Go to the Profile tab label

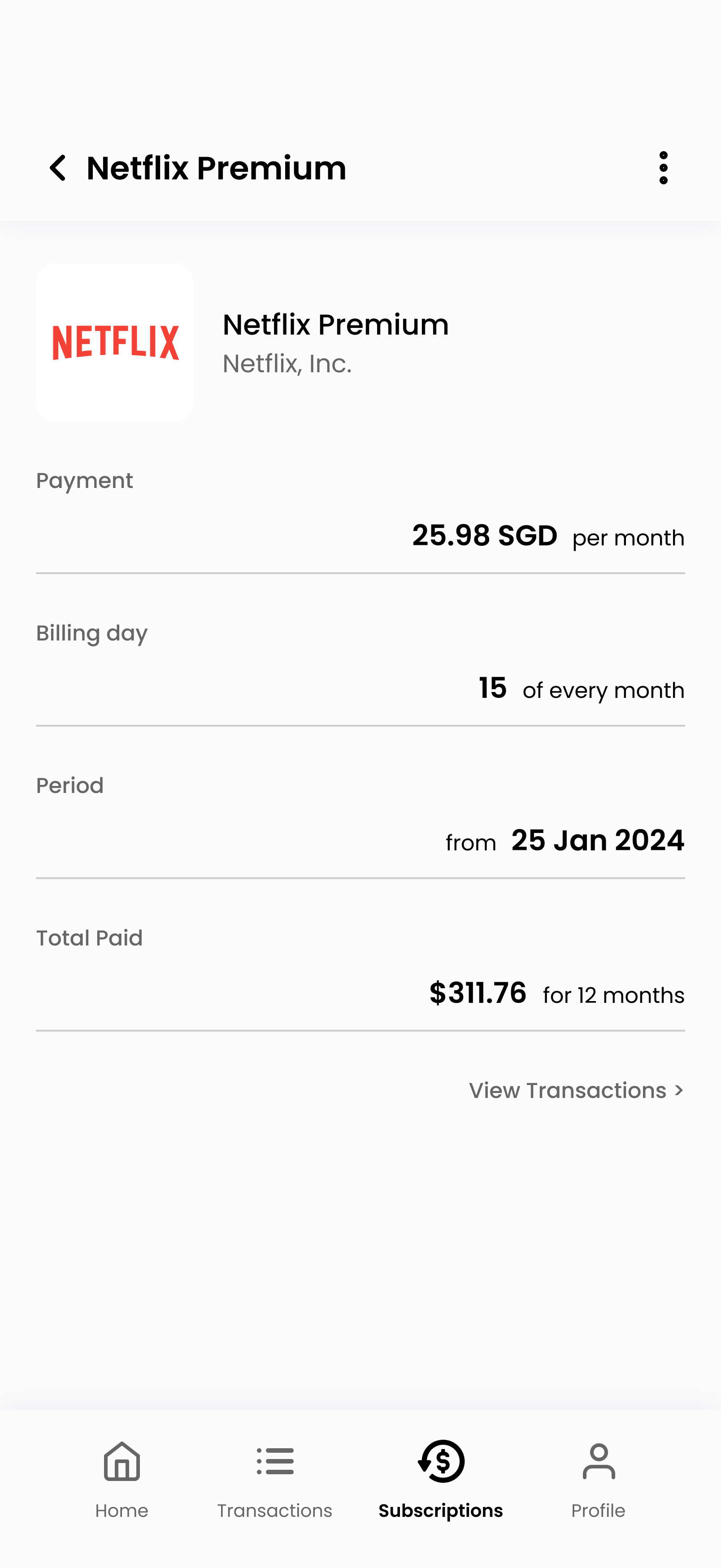(x=599, y=1511)
